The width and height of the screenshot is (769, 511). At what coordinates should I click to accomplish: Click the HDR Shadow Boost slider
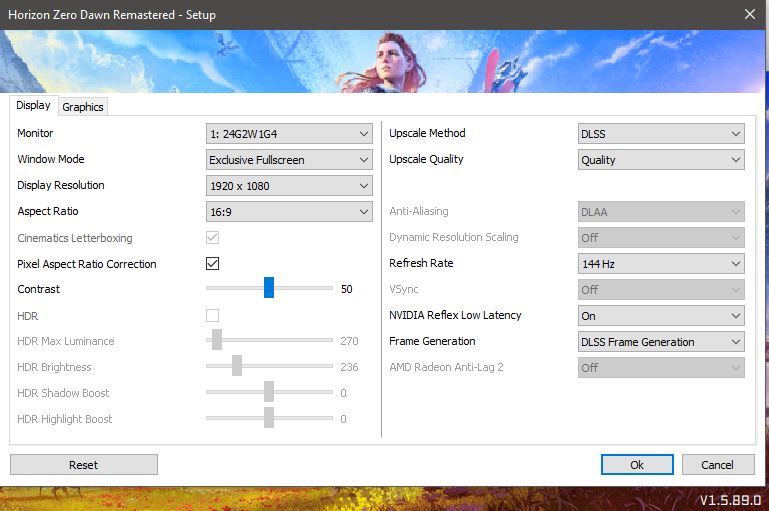click(x=269, y=392)
